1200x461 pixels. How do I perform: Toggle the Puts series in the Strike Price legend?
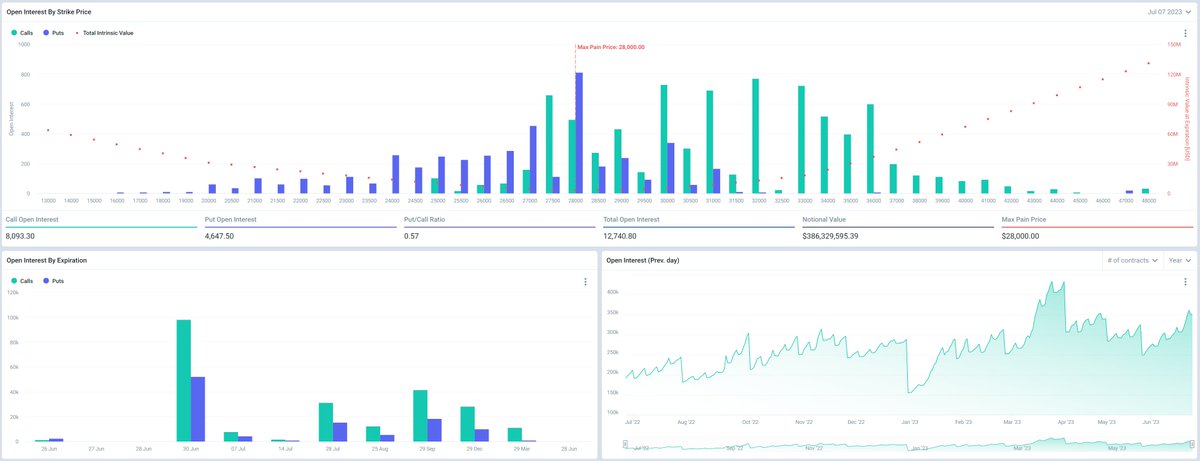point(54,33)
